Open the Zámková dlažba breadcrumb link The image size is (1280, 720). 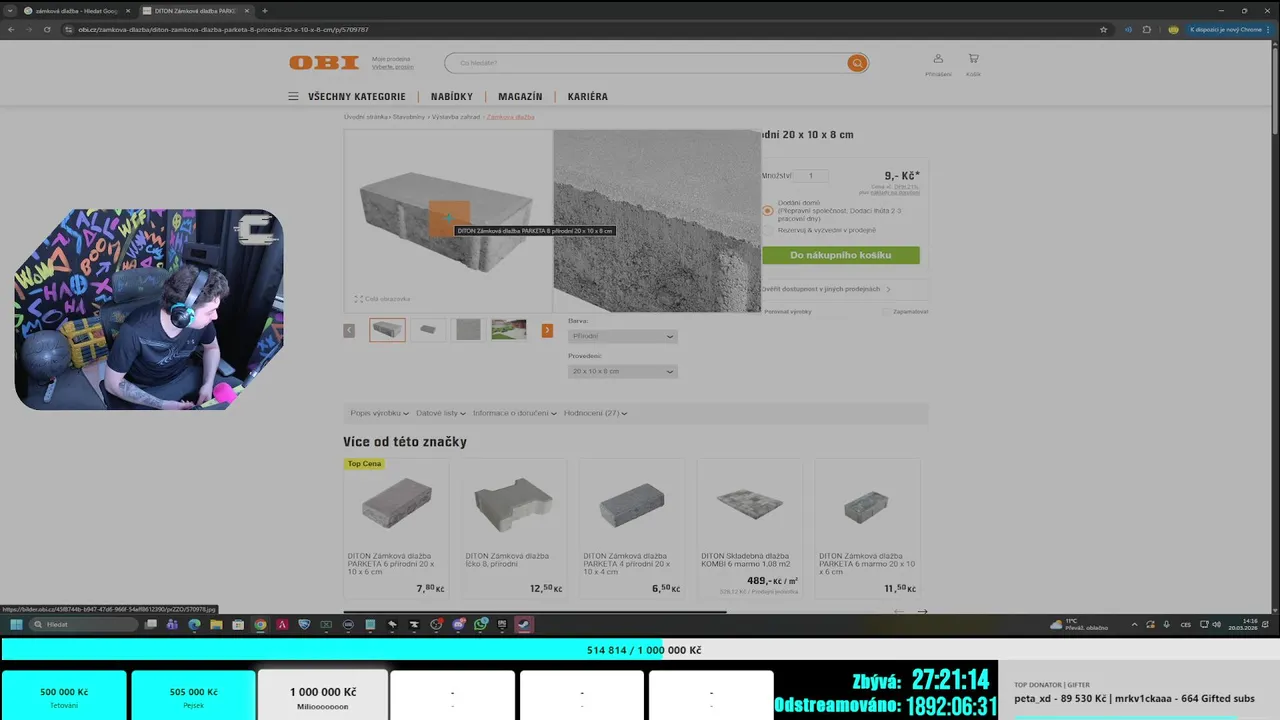point(511,117)
